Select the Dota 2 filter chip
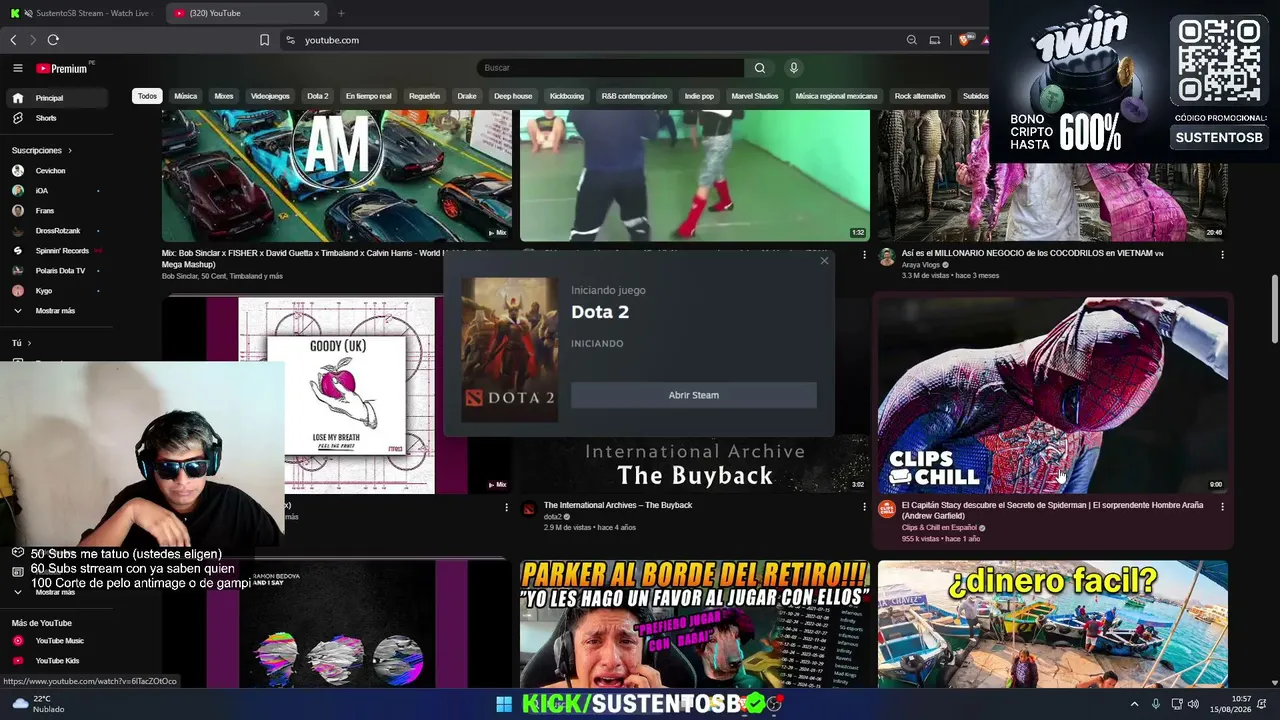 pyautogui.click(x=318, y=96)
